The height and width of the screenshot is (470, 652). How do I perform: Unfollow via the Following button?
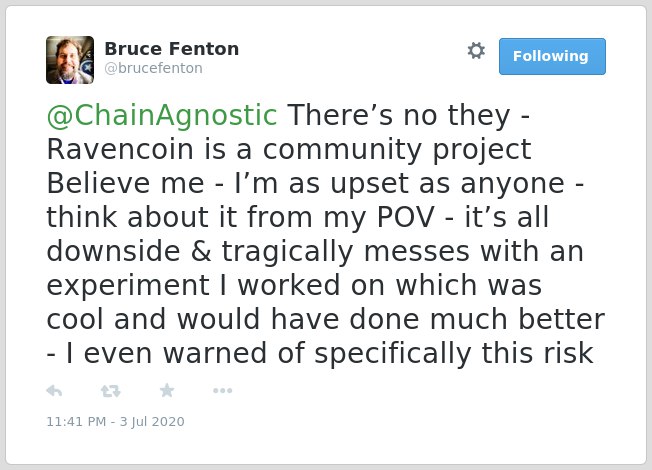[x=552, y=57]
